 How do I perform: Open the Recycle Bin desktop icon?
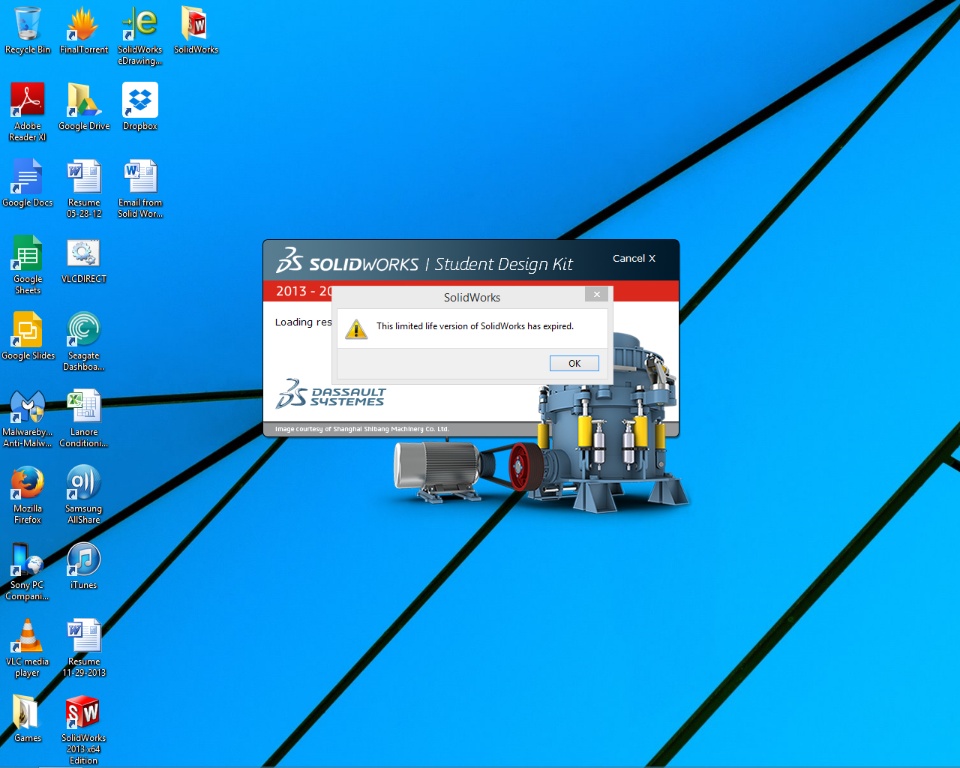click(x=28, y=31)
